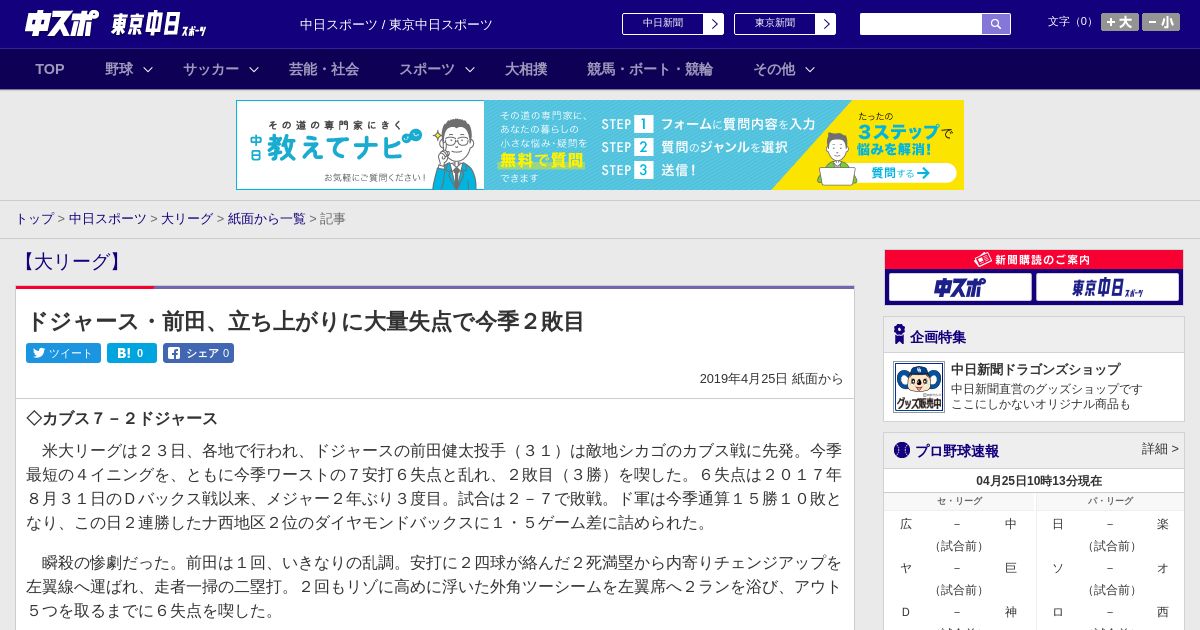Click the search magnifier button
Screen dimensions: 1200x630
pos(996,24)
